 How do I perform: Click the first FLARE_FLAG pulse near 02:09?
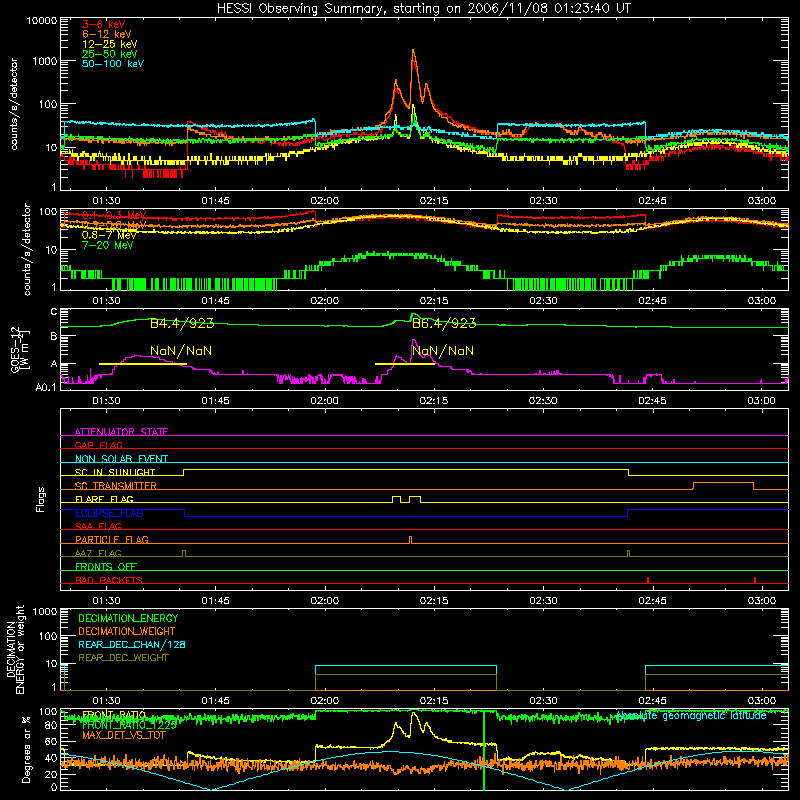click(x=396, y=499)
